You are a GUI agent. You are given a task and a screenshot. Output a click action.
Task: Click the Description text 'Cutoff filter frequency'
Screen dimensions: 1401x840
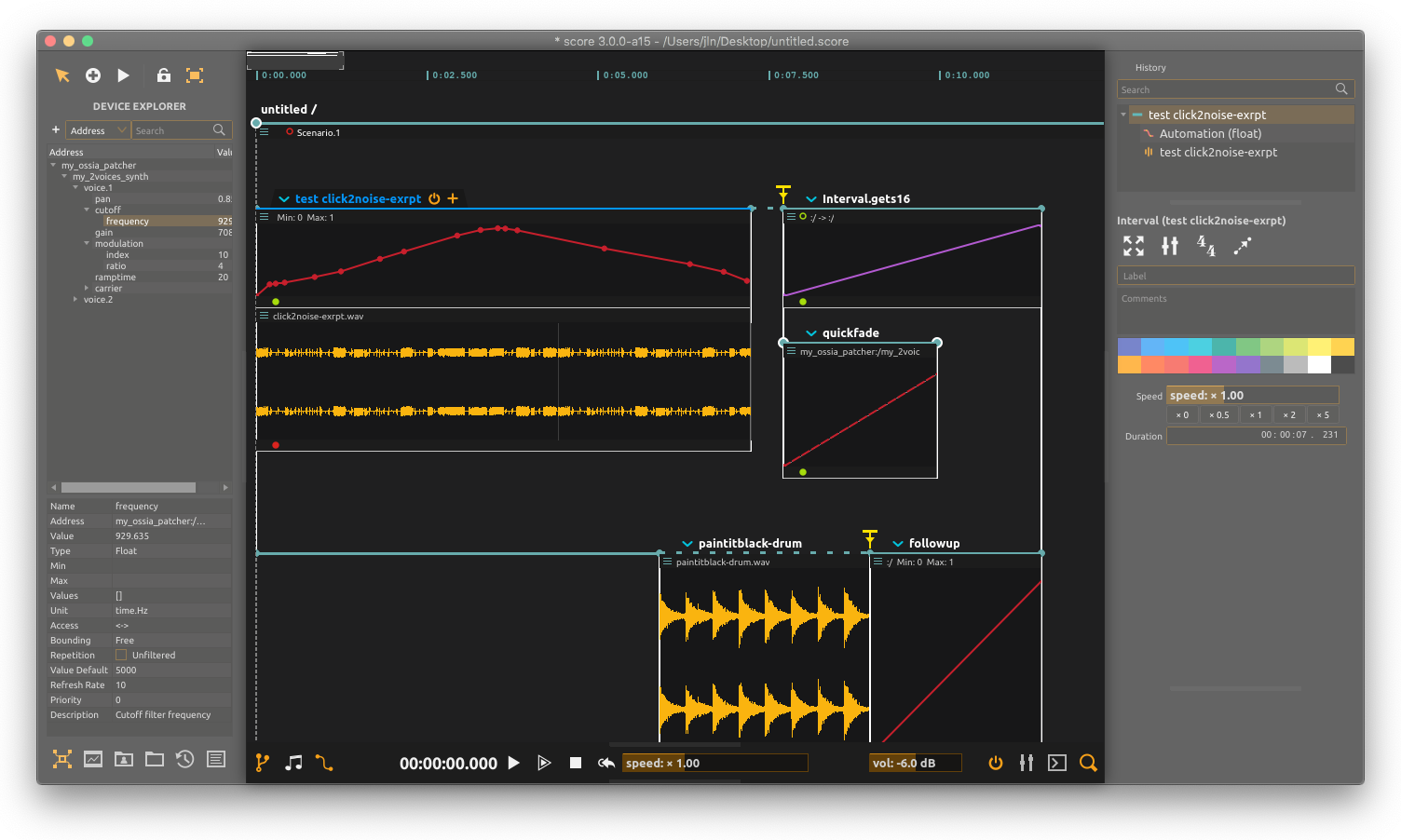coord(163,714)
